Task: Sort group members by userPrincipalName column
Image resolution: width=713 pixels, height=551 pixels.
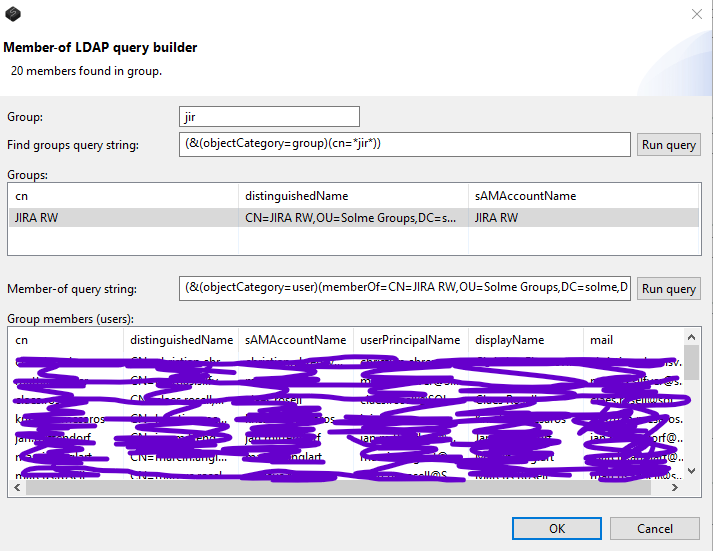Action: click(411, 340)
